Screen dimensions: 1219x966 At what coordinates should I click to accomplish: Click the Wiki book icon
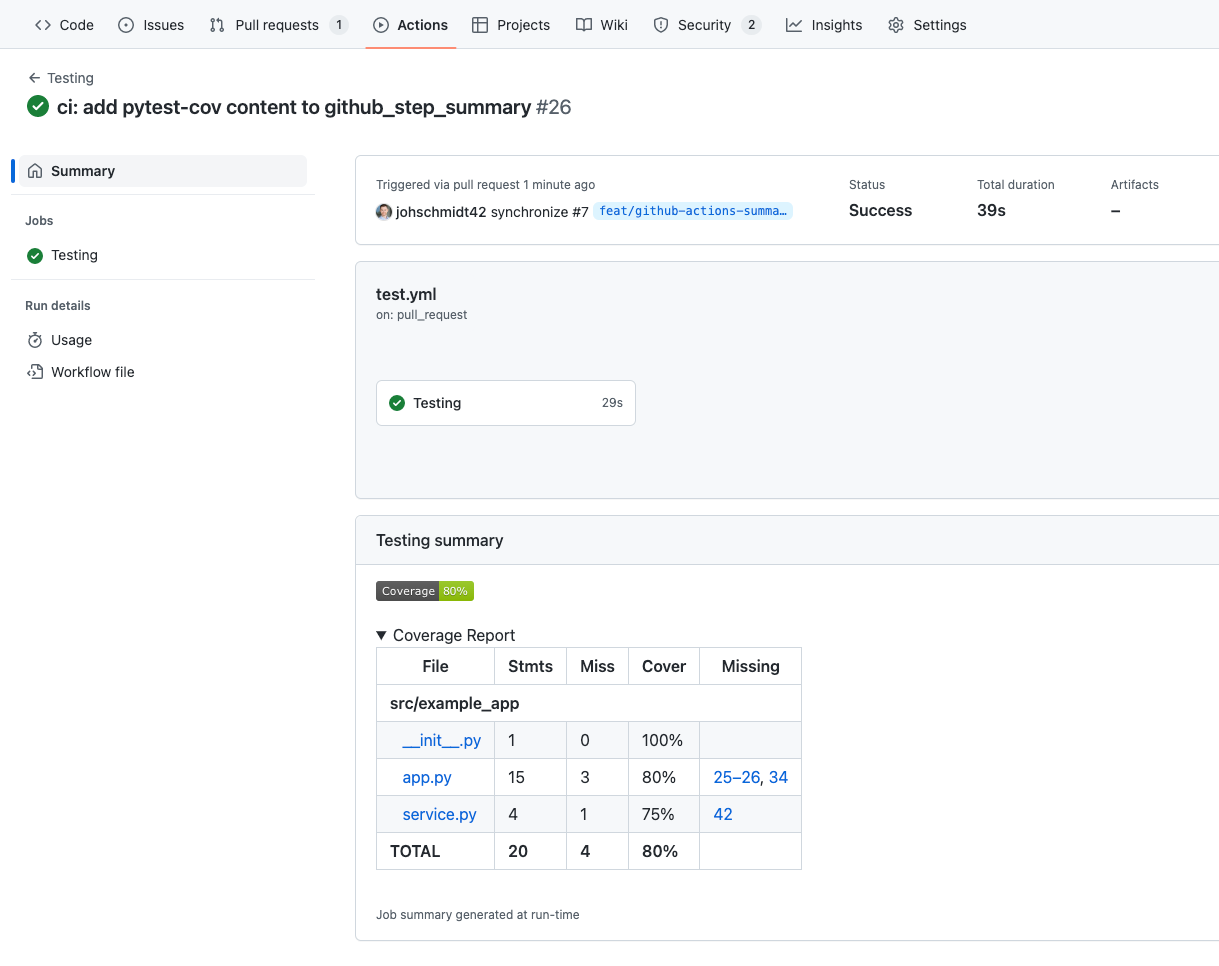(584, 25)
